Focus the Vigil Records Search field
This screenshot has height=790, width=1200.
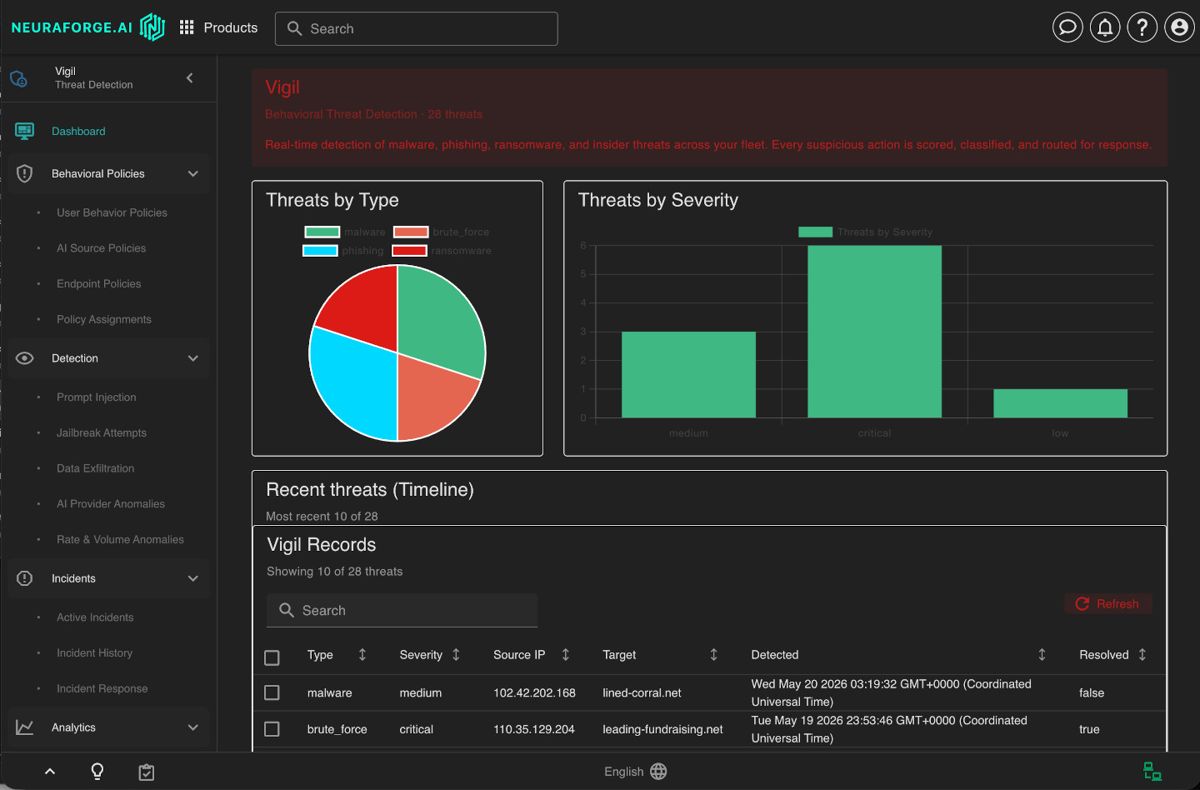click(402, 611)
